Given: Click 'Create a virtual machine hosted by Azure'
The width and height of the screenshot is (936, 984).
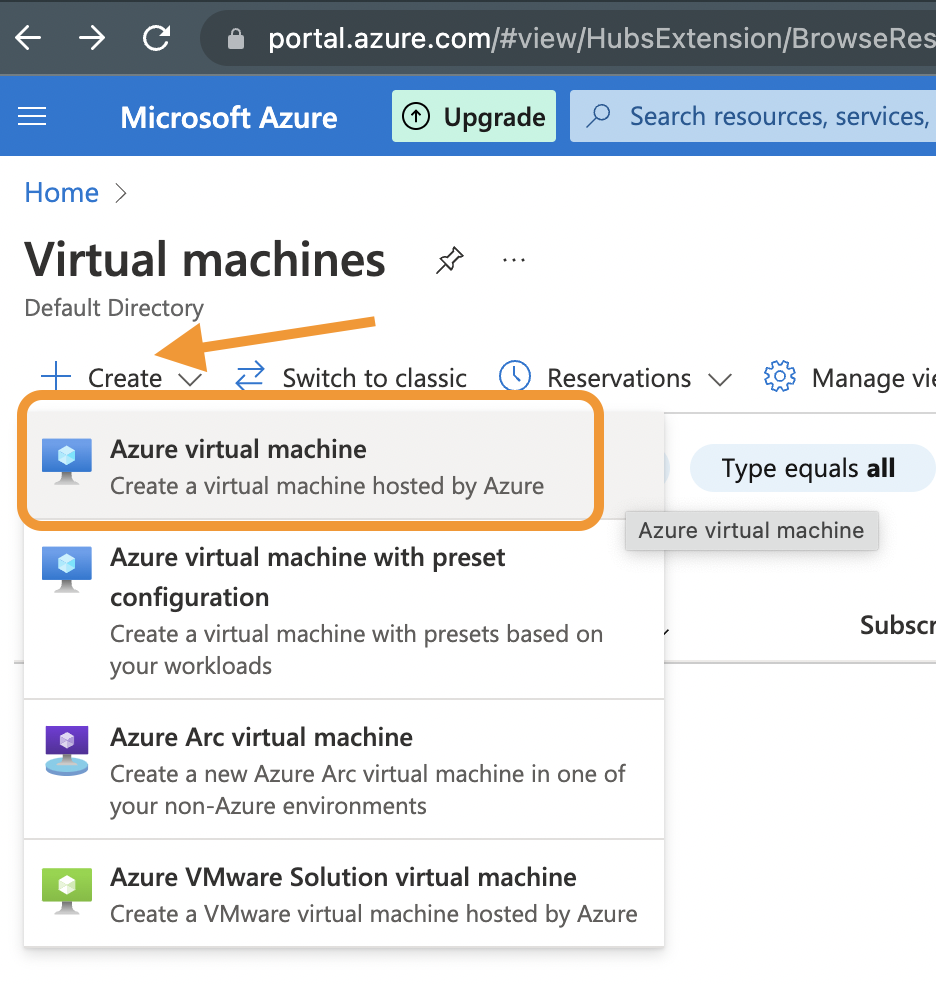Looking at the screenshot, I should (327, 486).
